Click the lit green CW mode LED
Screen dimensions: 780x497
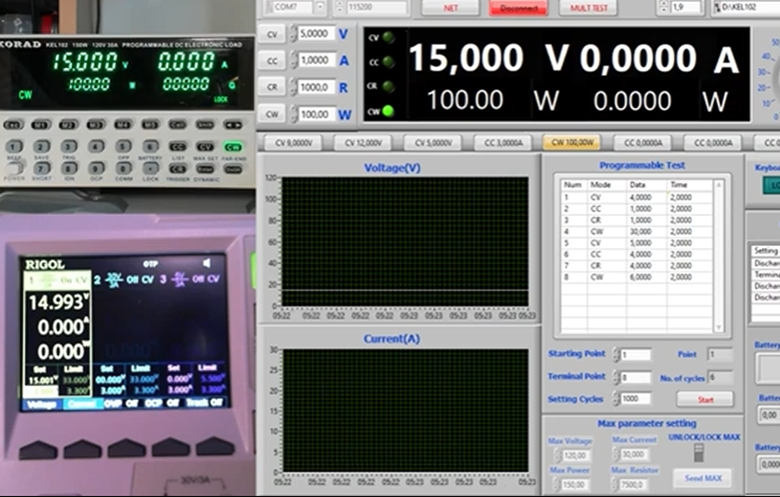(387, 111)
